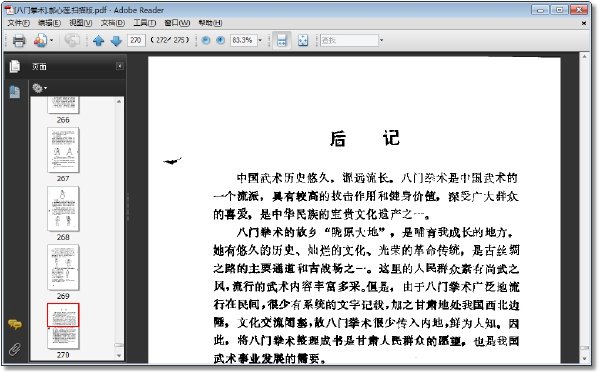Close the document using menu bar x
600x374 pixels.
click(584, 23)
